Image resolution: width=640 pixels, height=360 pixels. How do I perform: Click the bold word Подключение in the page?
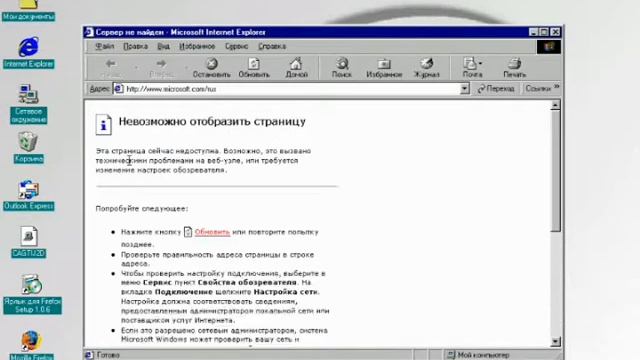tap(184, 292)
